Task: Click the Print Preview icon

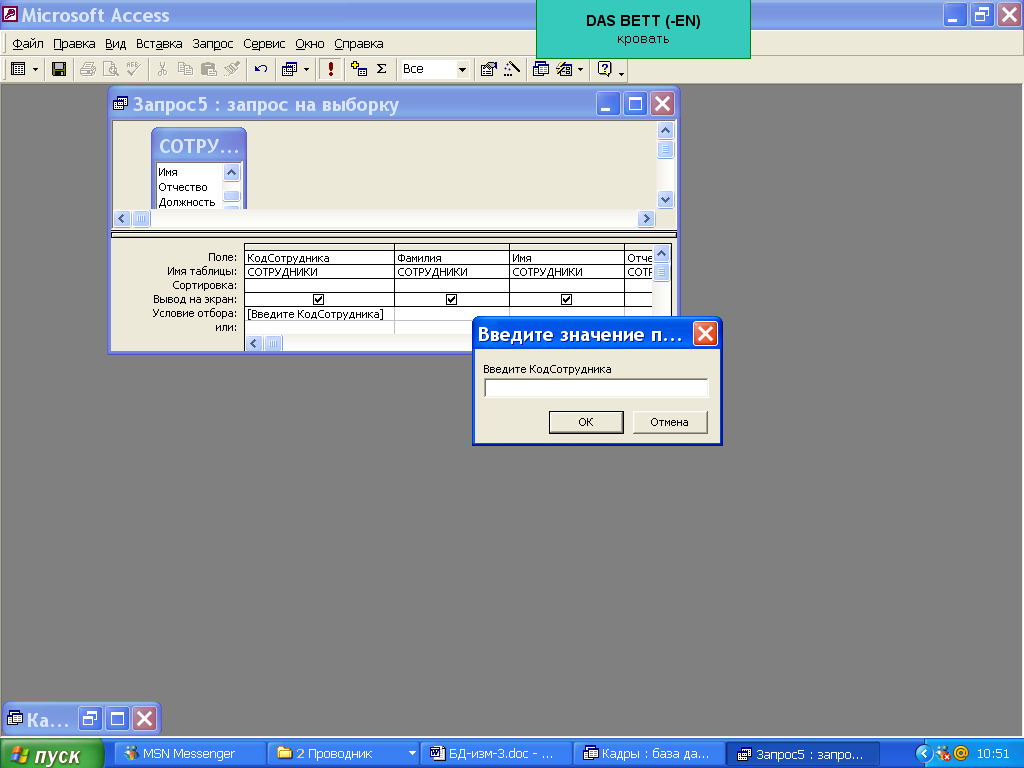Action: (x=110, y=69)
